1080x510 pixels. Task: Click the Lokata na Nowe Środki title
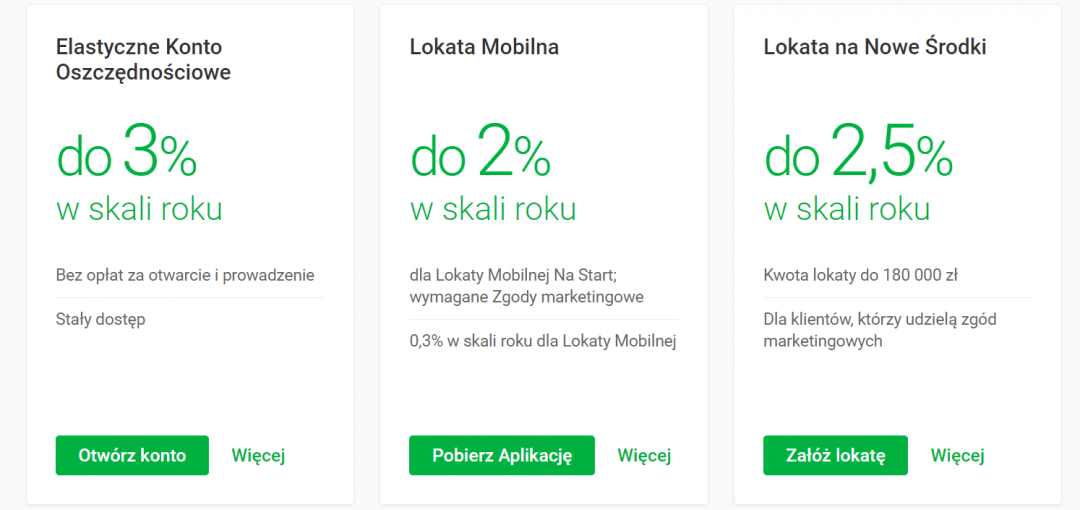(874, 47)
